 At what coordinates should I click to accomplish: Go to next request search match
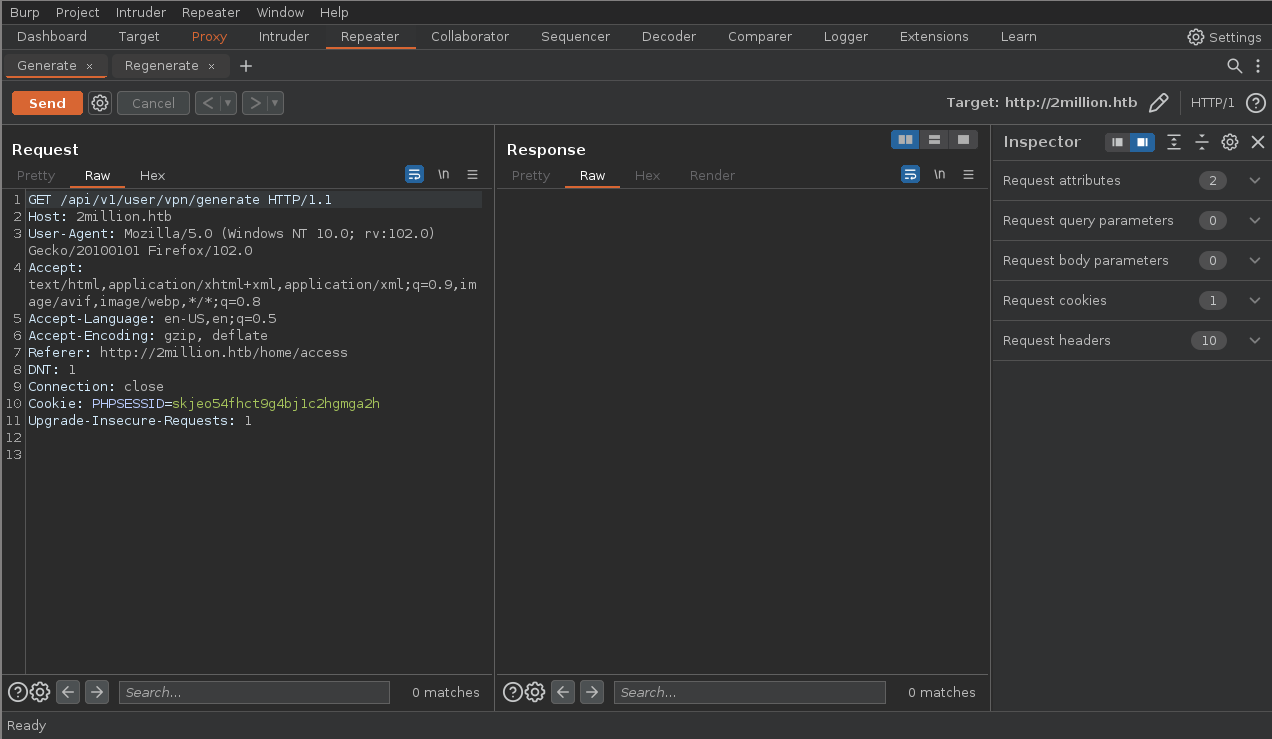96,692
